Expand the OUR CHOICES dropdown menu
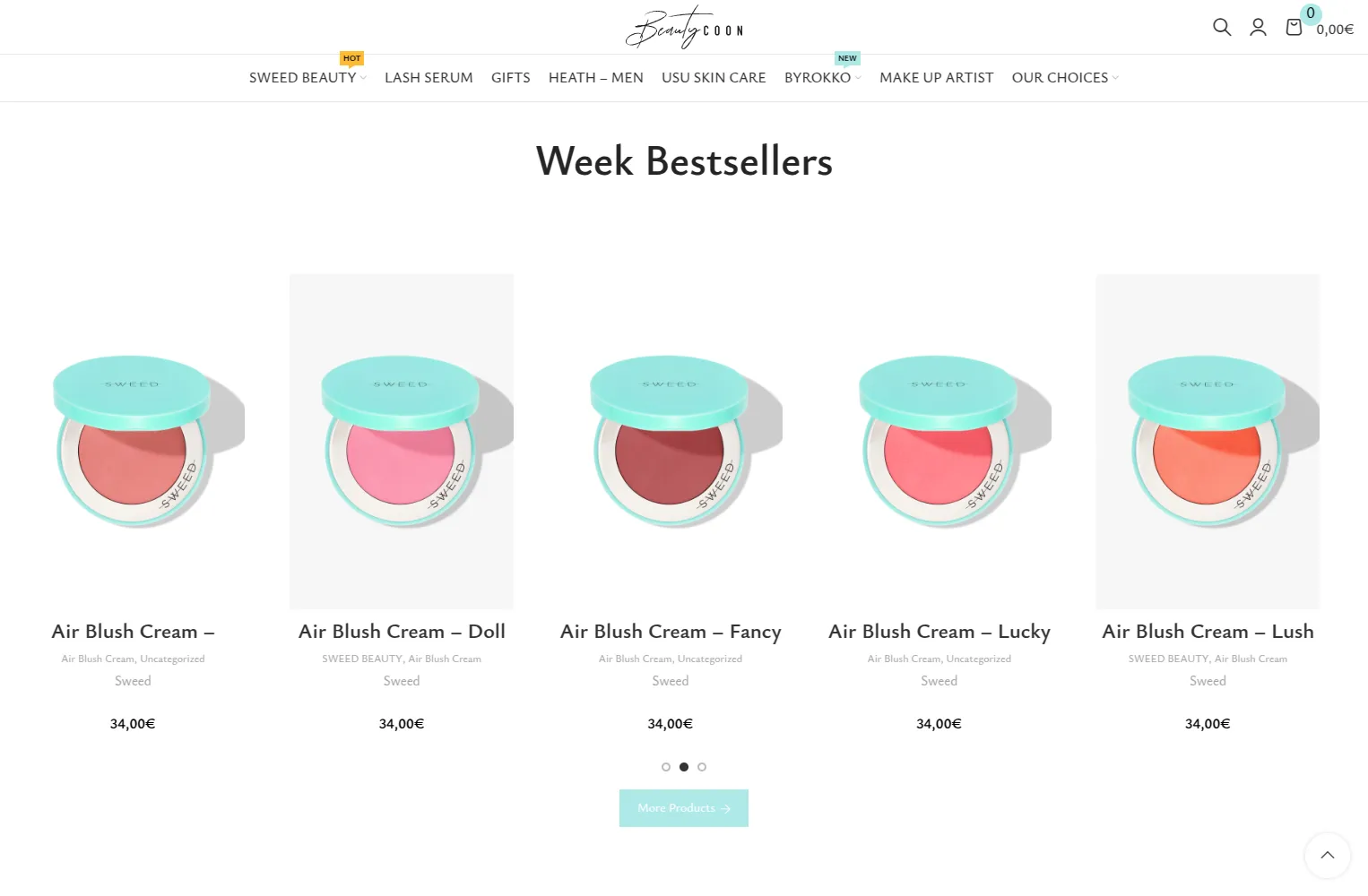 pyautogui.click(x=1065, y=78)
